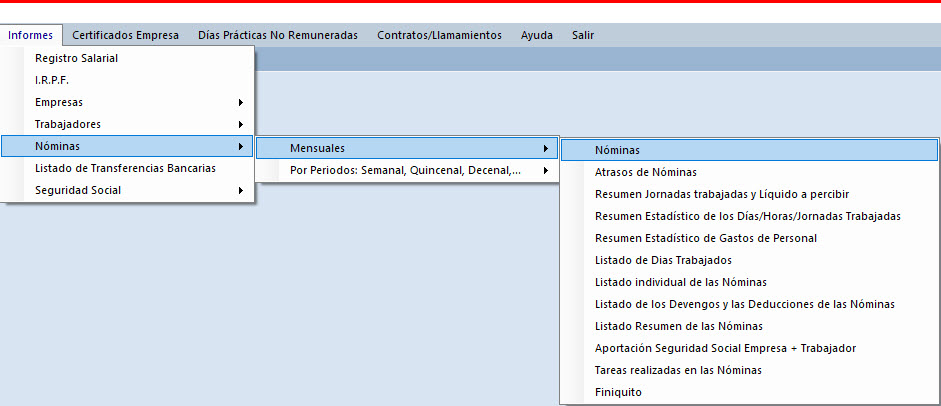The height and width of the screenshot is (406, 941).
Task: Expand the Seguridad Social submenu
Action: (x=78, y=190)
